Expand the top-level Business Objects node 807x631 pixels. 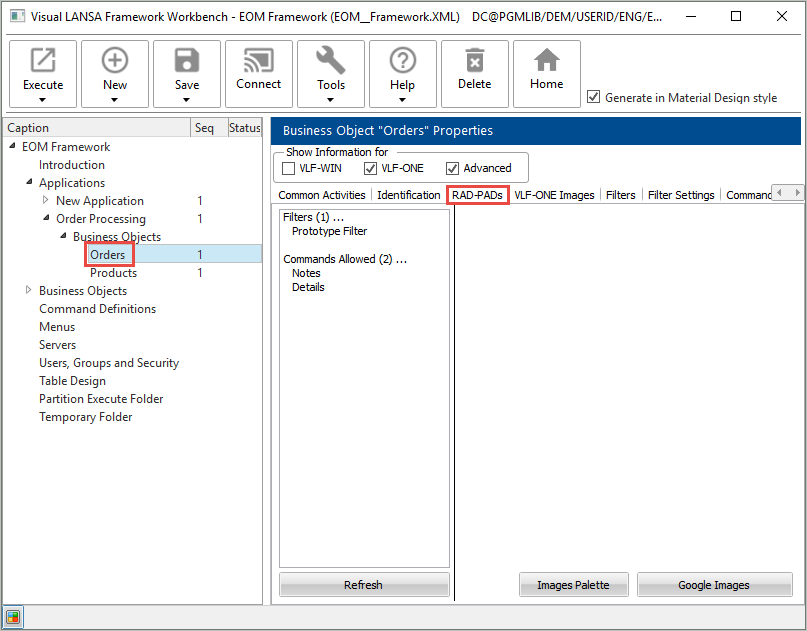coord(28,291)
